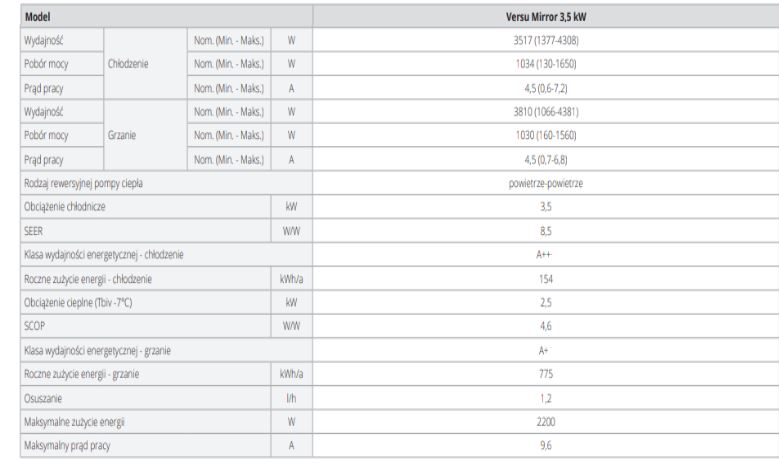The height and width of the screenshot is (475, 779).
Task: Click the 1034 (130-1650) power value
Action: coord(545,63)
